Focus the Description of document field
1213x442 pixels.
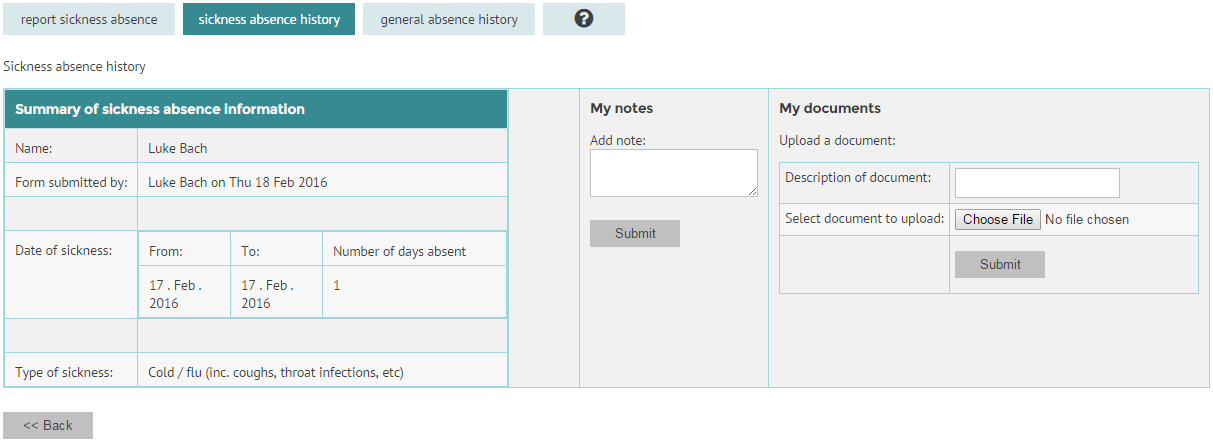[x=1037, y=183]
